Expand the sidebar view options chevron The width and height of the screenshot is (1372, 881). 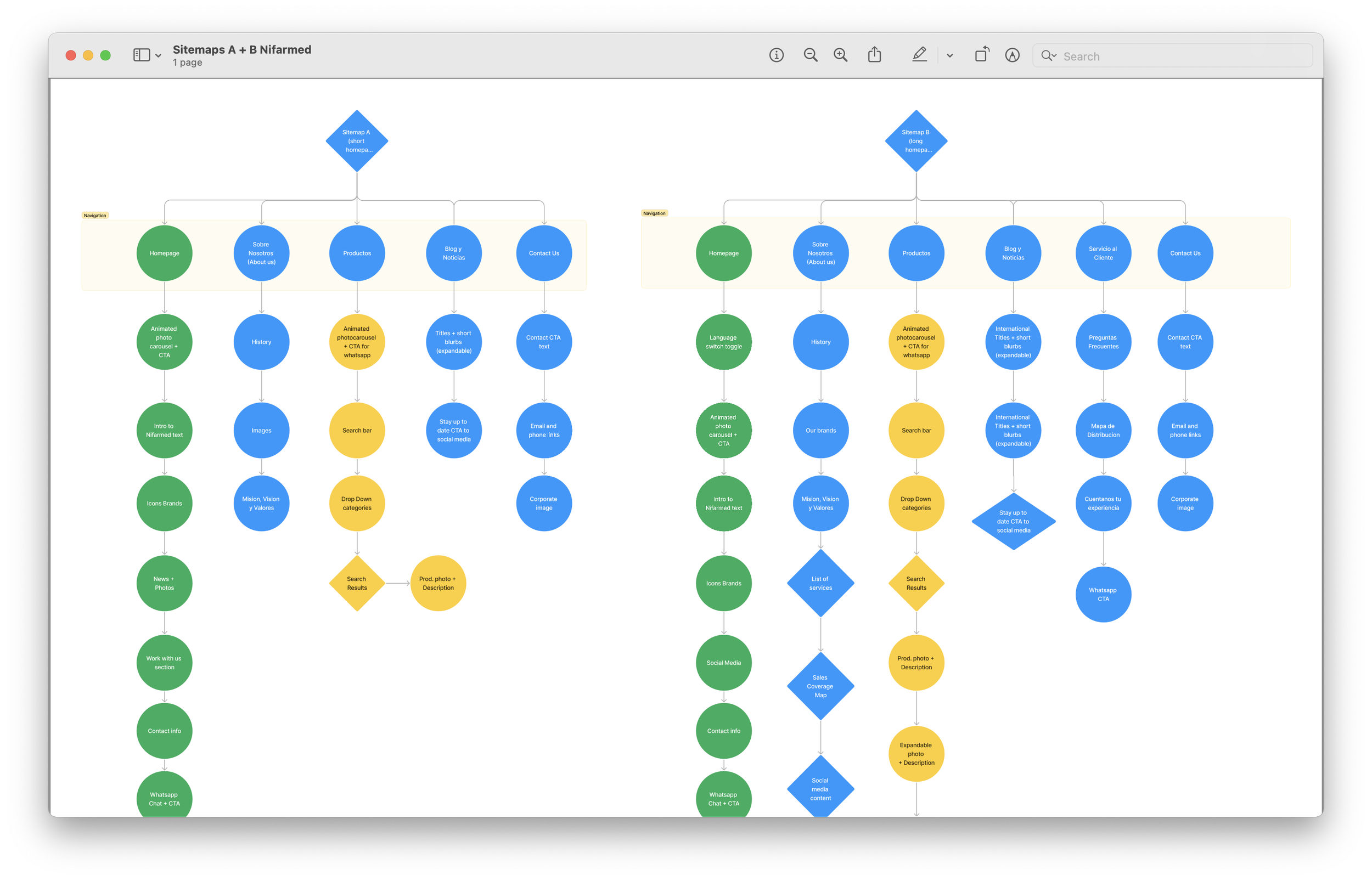tap(159, 56)
